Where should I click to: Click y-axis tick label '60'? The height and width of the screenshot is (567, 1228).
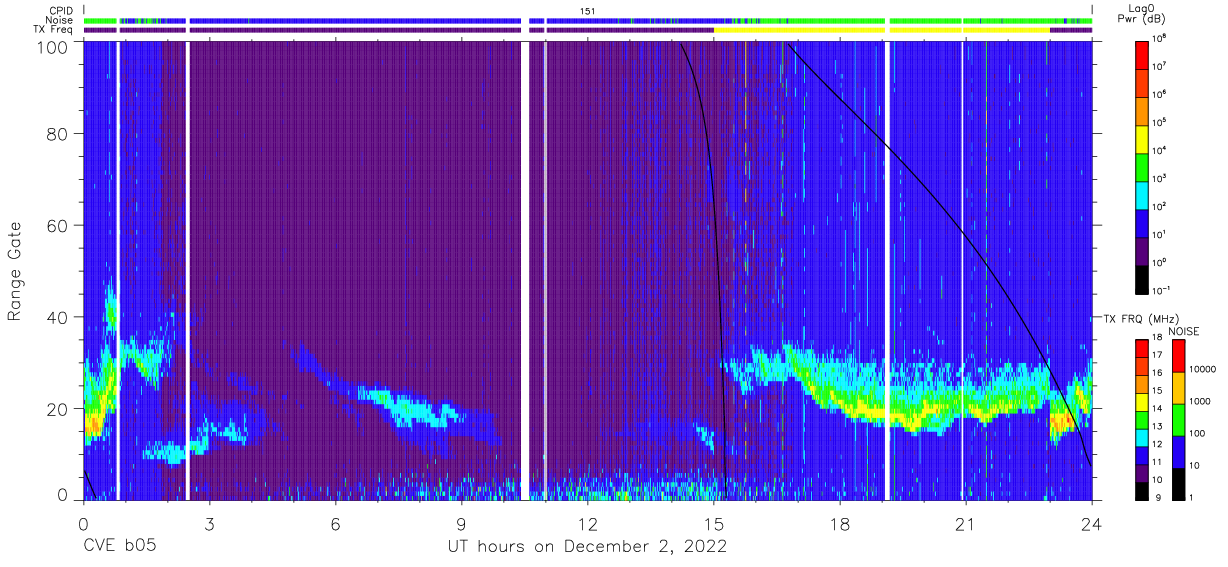point(58,225)
